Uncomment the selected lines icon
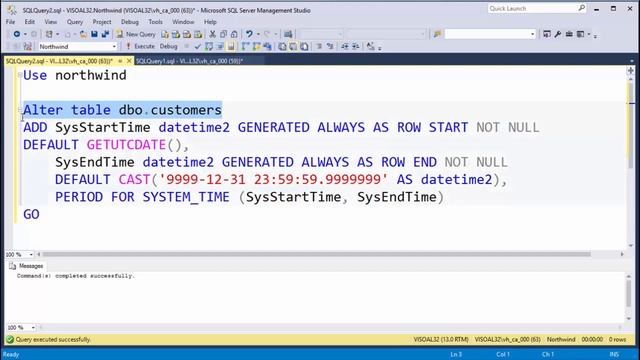Image resolution: width=640 pixels, height=360 pixels. (330, 47)
